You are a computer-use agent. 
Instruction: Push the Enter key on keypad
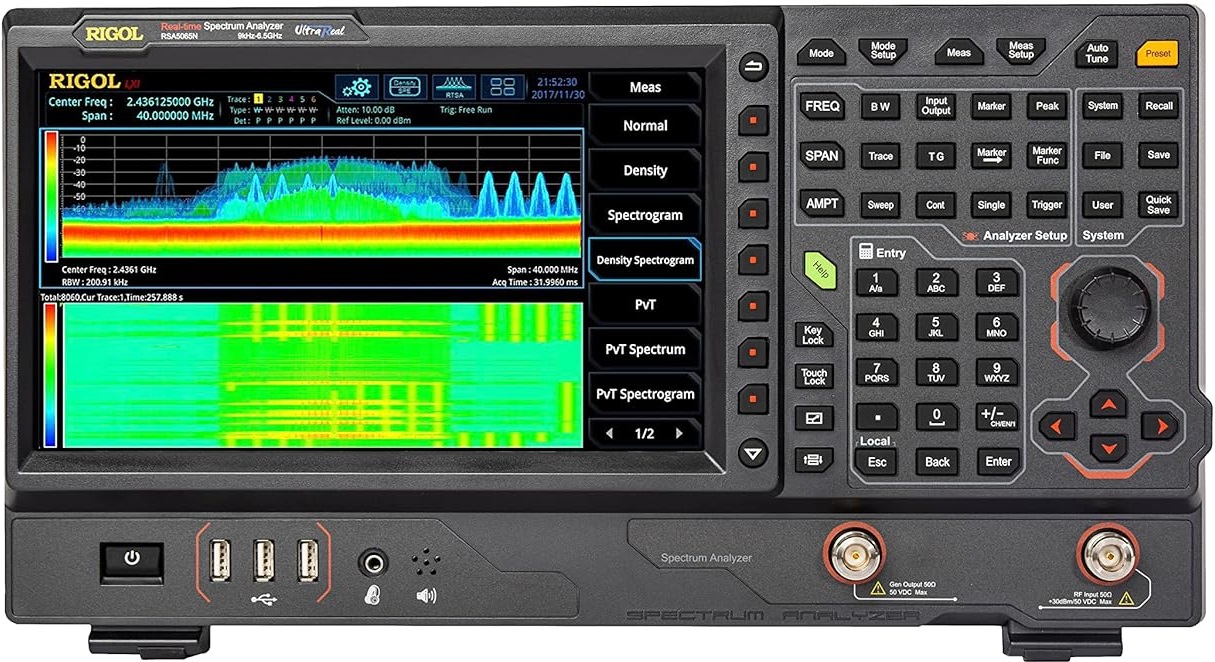pos(998,461)
